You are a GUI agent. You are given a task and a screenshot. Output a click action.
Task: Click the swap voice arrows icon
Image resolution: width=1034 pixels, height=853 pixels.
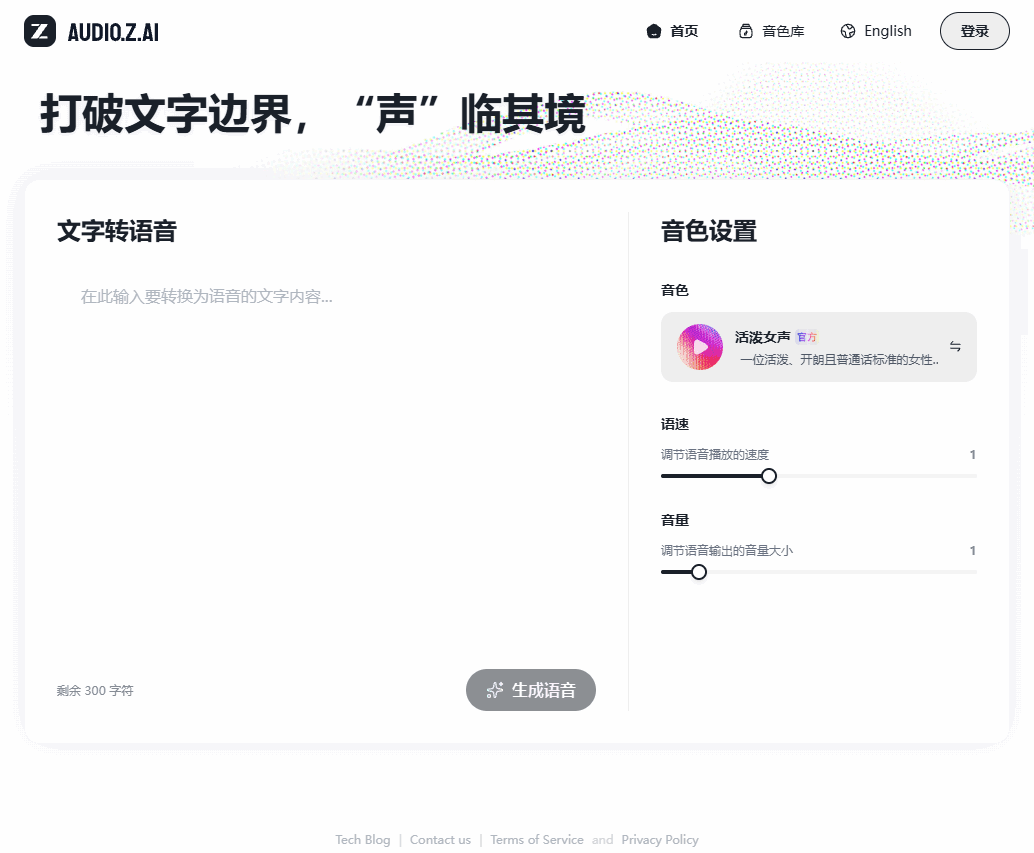pyautogui.click(x=955, y=346)
